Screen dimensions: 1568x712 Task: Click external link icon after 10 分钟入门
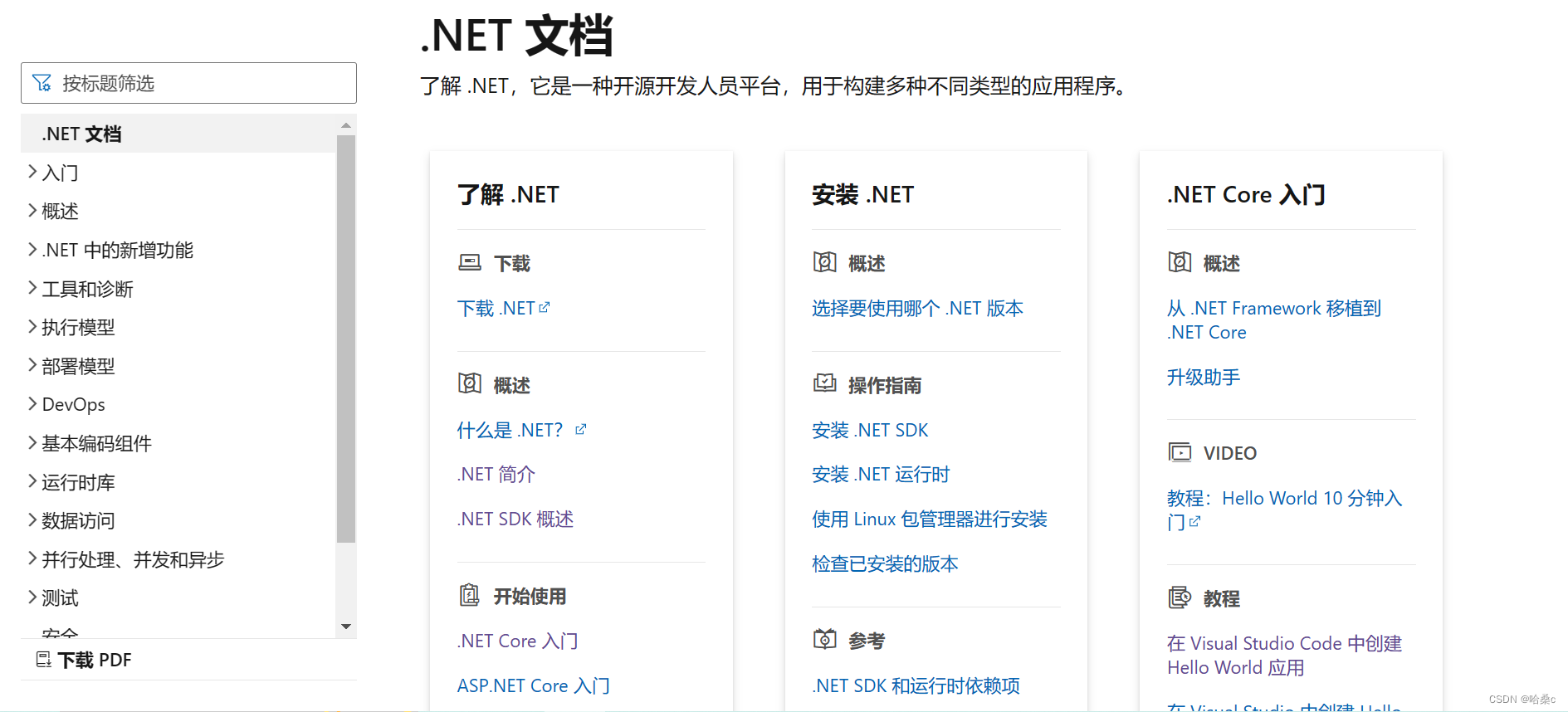pyautogui.click(x=1194, y=522)
